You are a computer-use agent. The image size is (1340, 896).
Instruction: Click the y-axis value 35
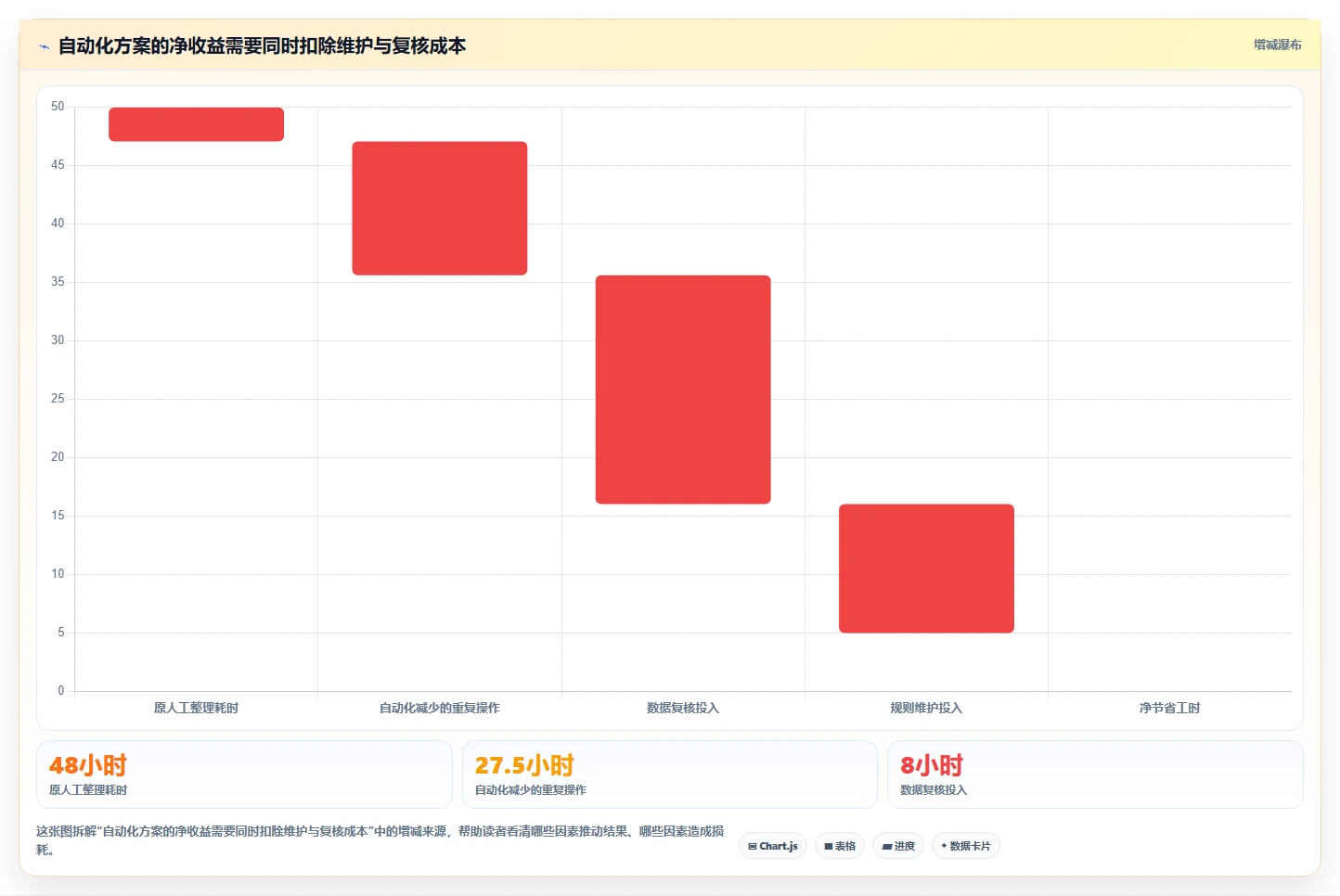pos(58,282)
